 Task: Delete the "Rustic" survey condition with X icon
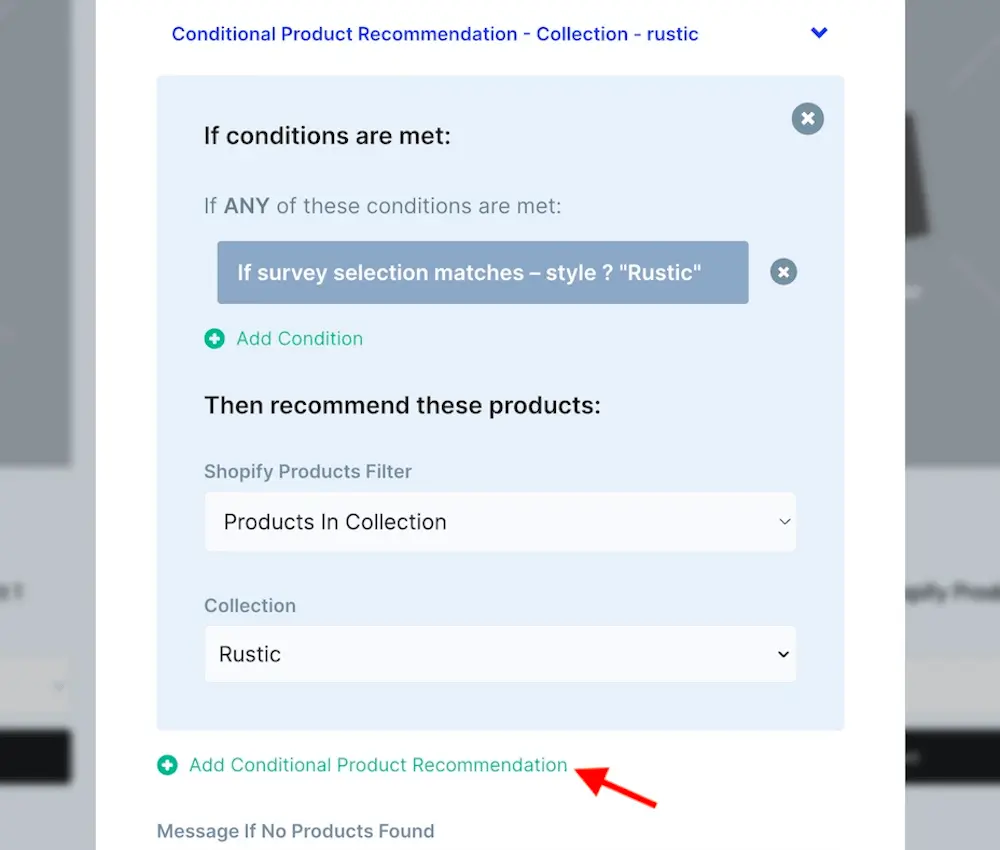(x=783, y=272)
